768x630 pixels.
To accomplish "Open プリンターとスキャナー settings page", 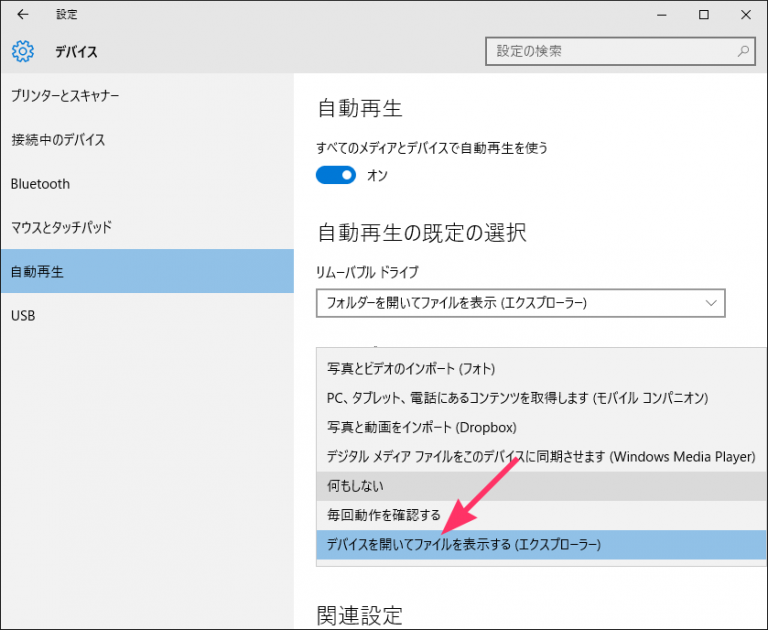I will [x=65, y=96].
